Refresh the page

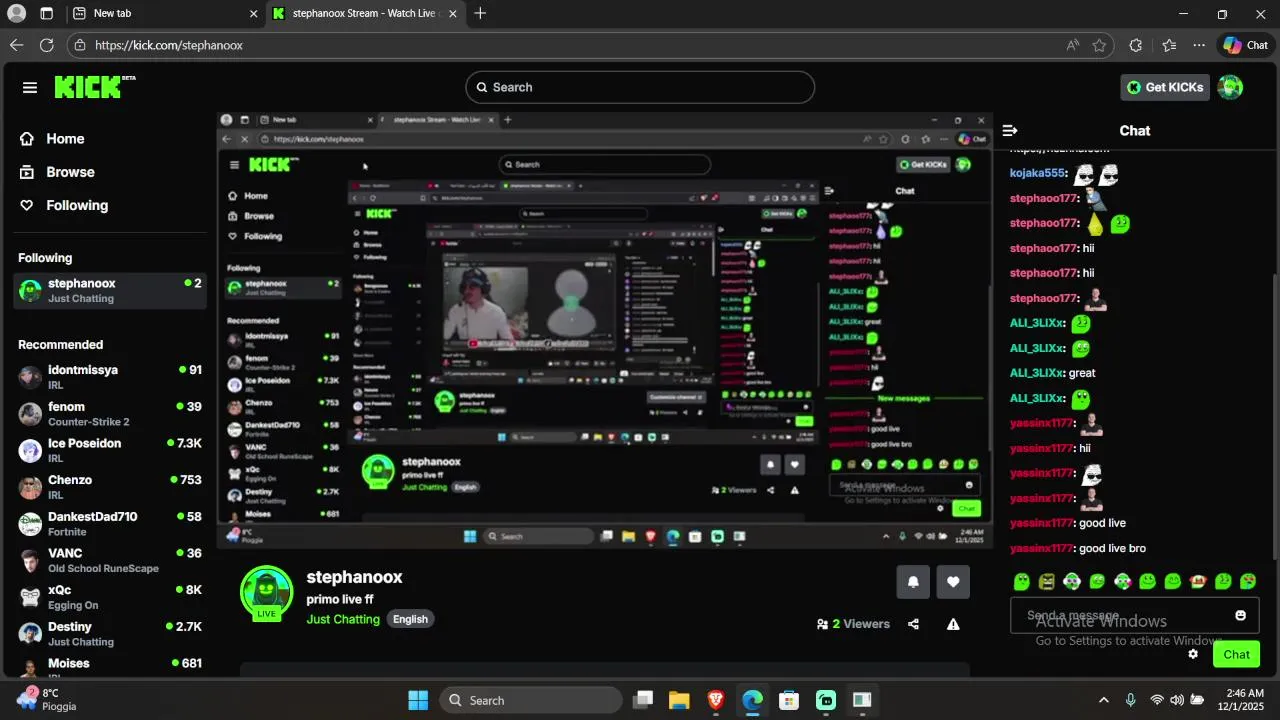(46, 45)
